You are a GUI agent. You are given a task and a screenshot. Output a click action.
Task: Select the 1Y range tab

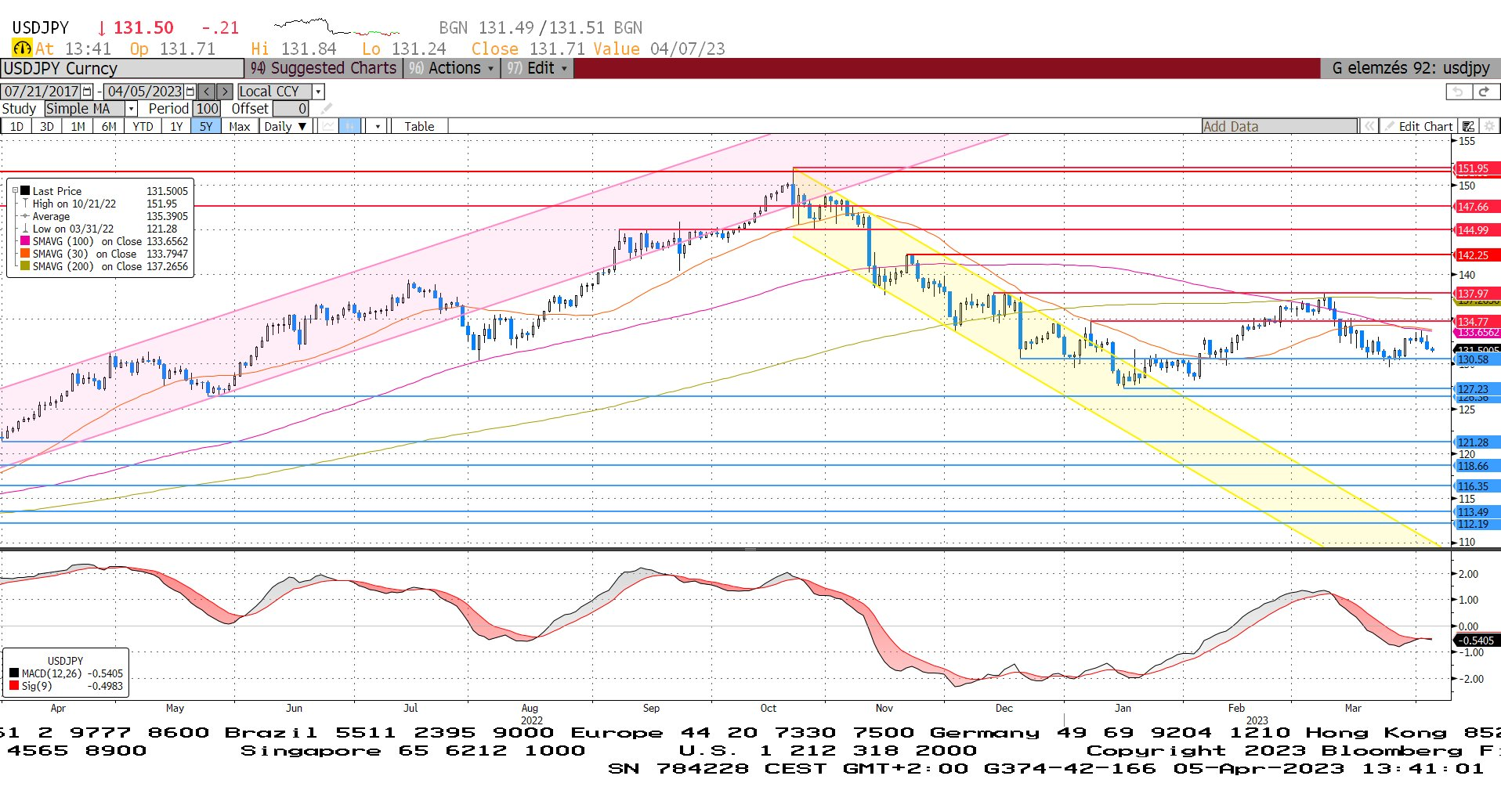coord(176,126)
